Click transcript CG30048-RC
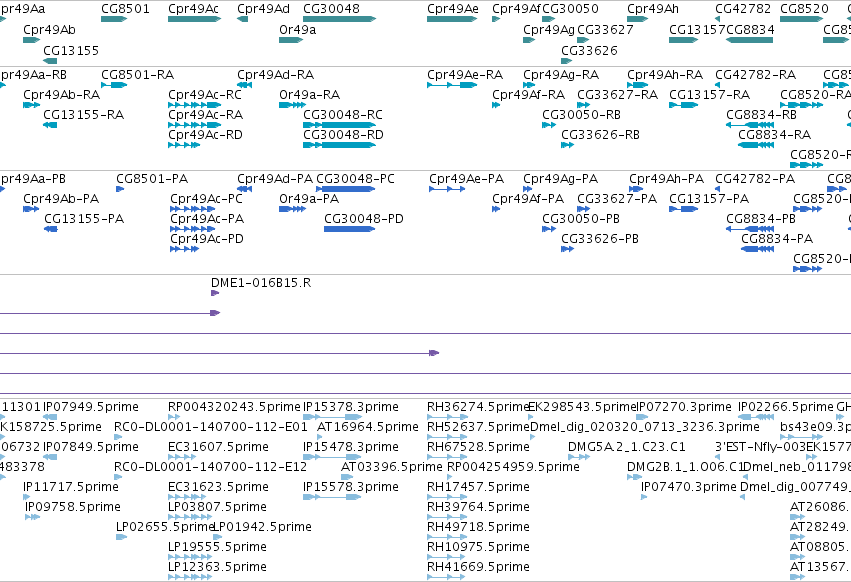This screenshot has height=582, width=851. (343, 115)
